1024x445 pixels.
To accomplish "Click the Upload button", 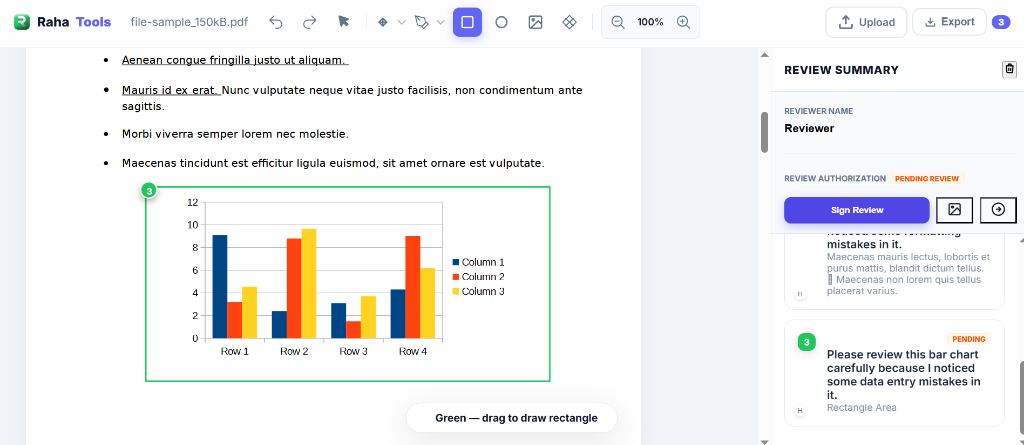I will click(x=866, y=22).
